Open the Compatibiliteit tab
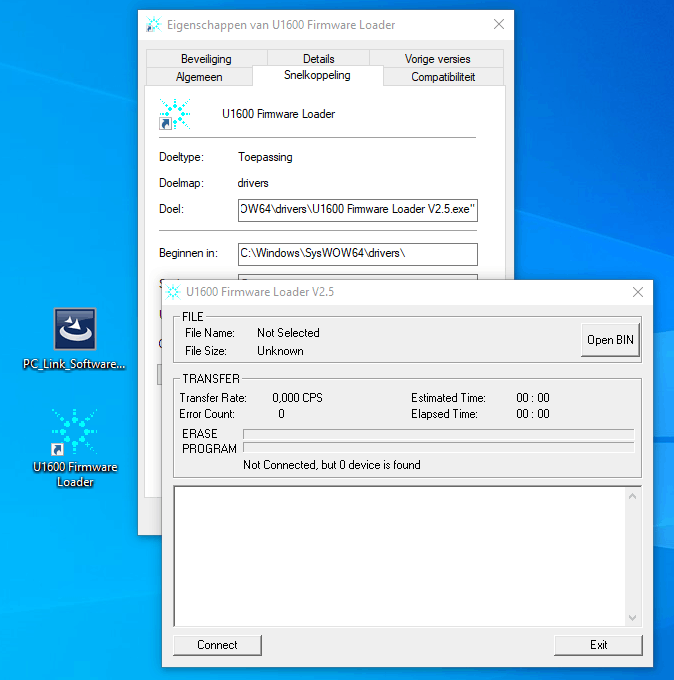Viewport: 674px width, 680px height. click(443, 77)
